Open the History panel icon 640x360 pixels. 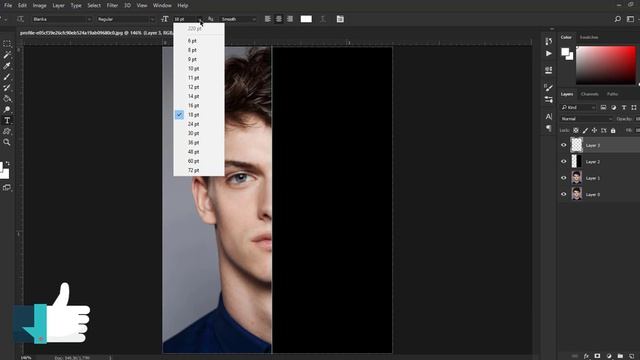tap(549, 41)
